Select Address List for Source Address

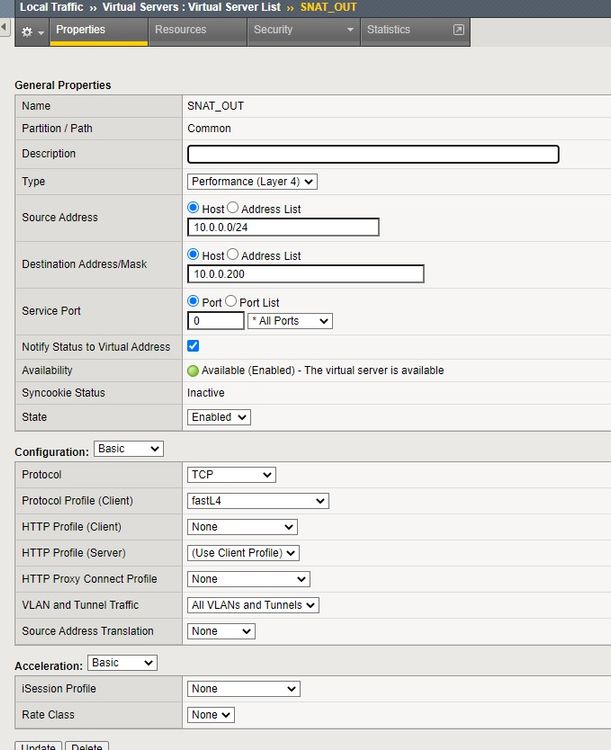tap(233, 208)
